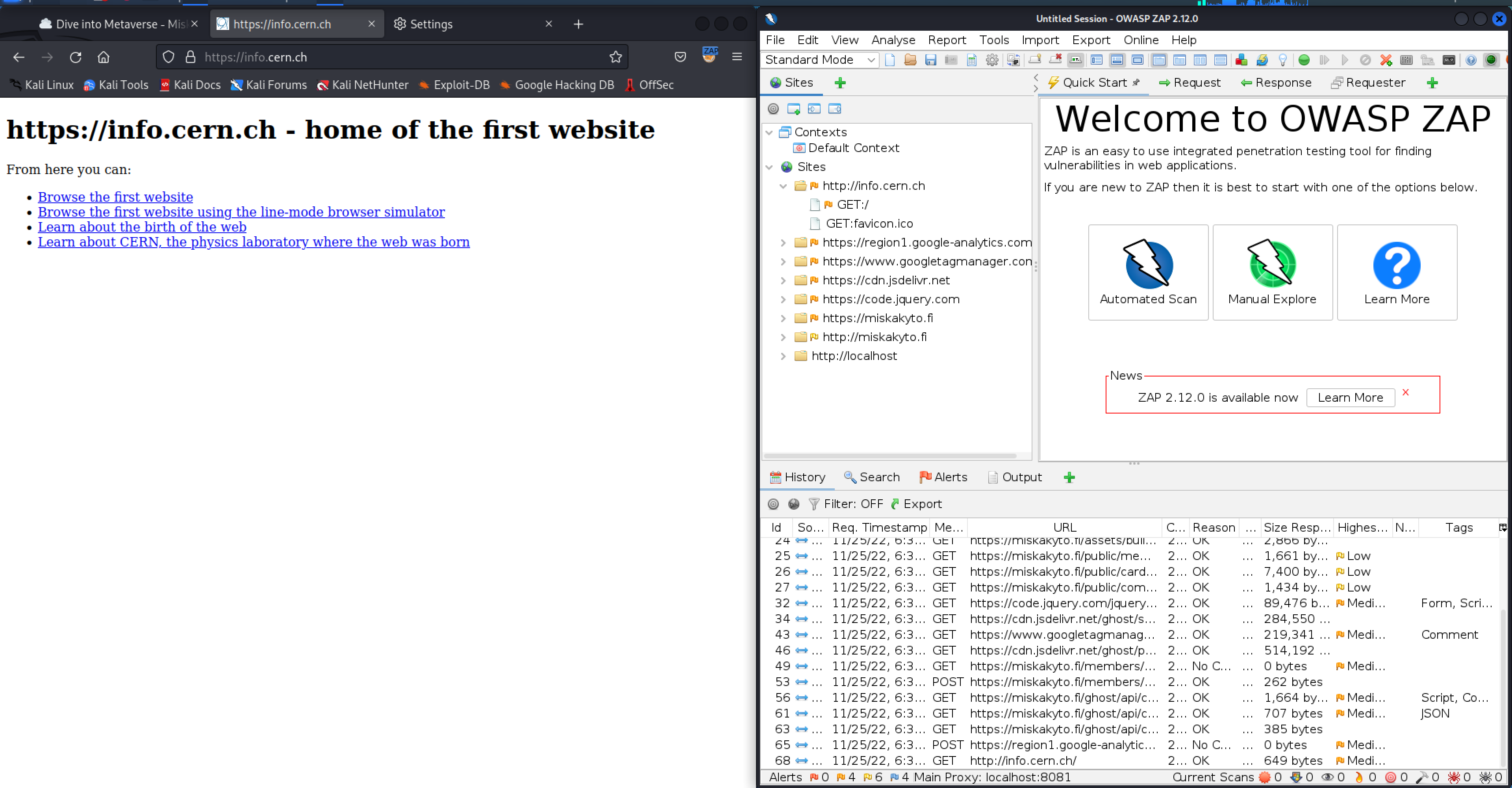Screen dimensions: 1512x788
Task: Click the Open Session folder icon
Action: (910, 60)
